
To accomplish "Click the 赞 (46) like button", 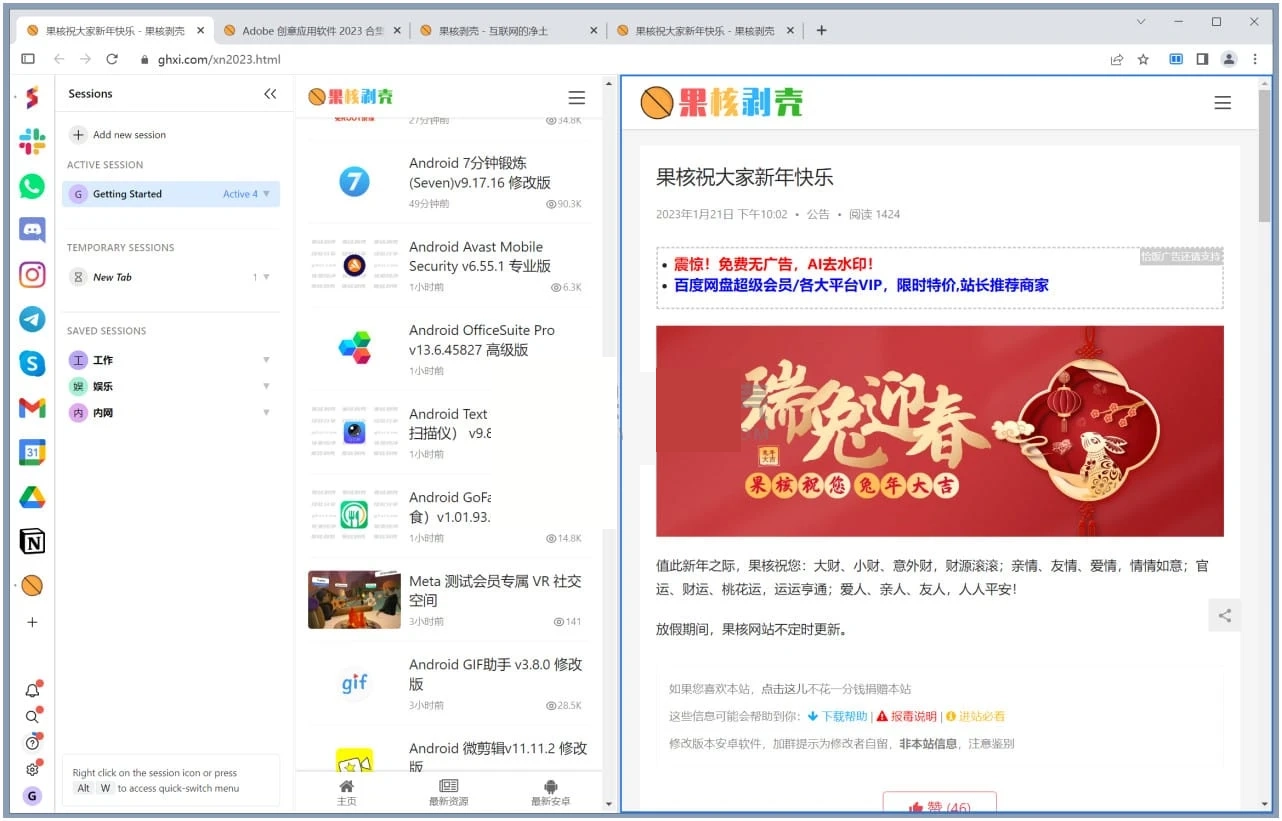I will coord(939,803).
